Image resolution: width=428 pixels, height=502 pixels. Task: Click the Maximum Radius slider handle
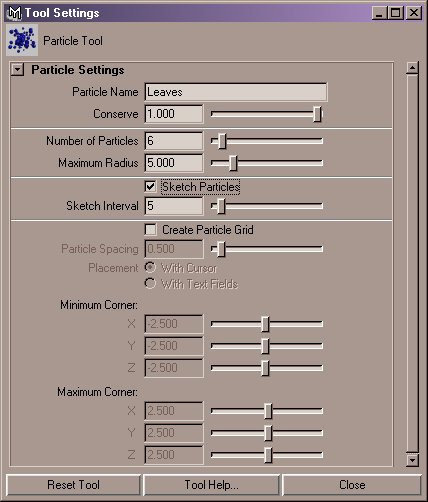pyautogui.click(x=233, y=163)
